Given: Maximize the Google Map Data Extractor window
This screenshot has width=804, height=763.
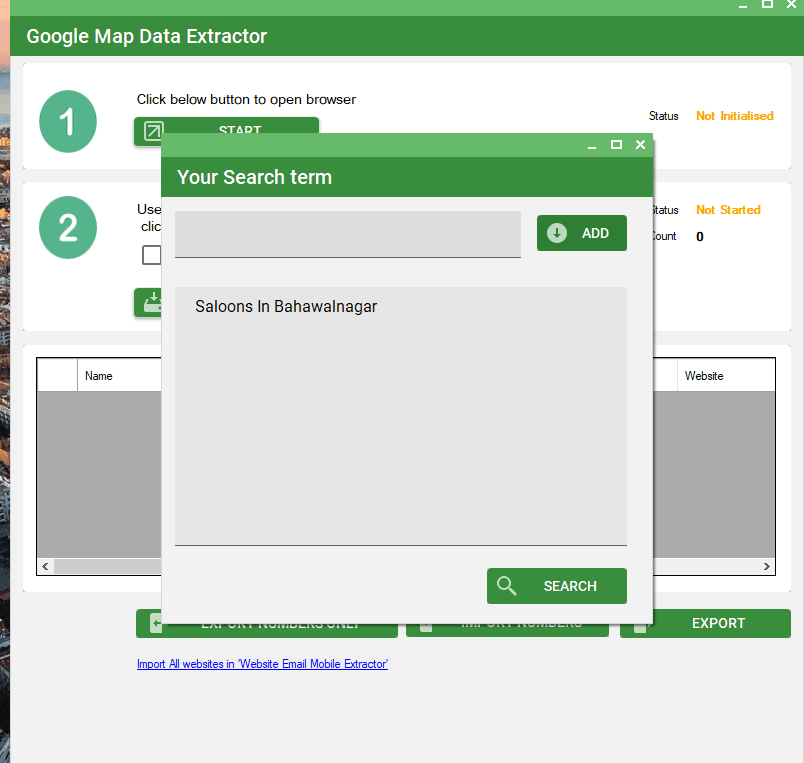Looking at the screenshot, I should 767,4.
